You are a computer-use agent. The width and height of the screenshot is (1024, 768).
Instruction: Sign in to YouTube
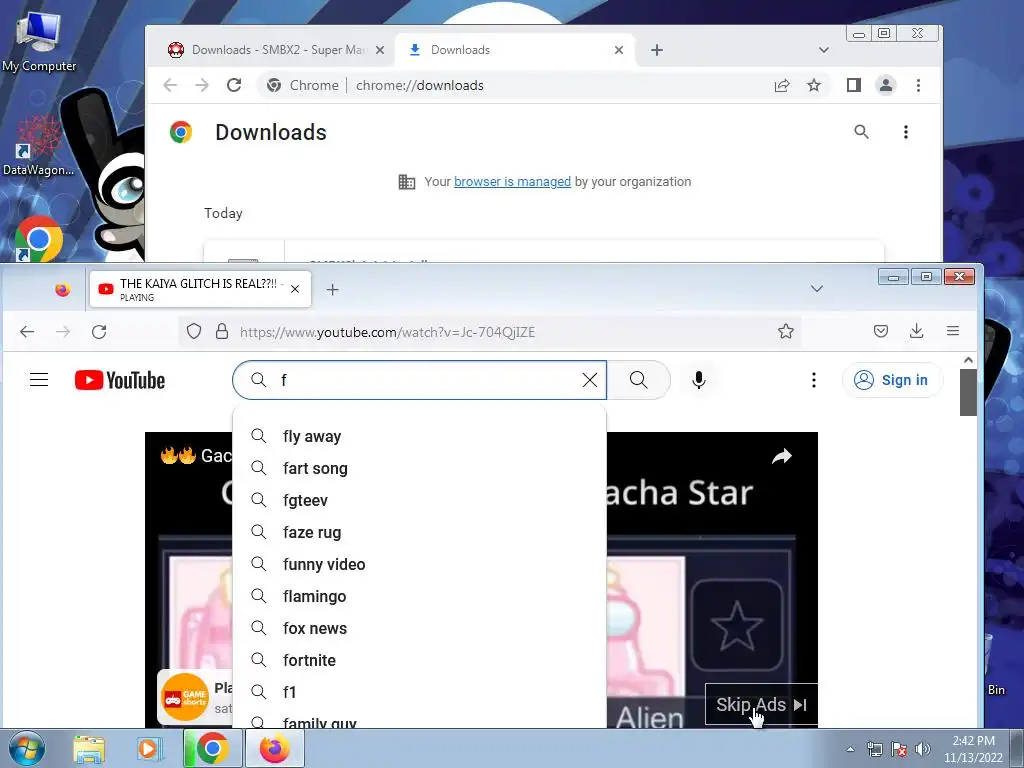point(892,380)
